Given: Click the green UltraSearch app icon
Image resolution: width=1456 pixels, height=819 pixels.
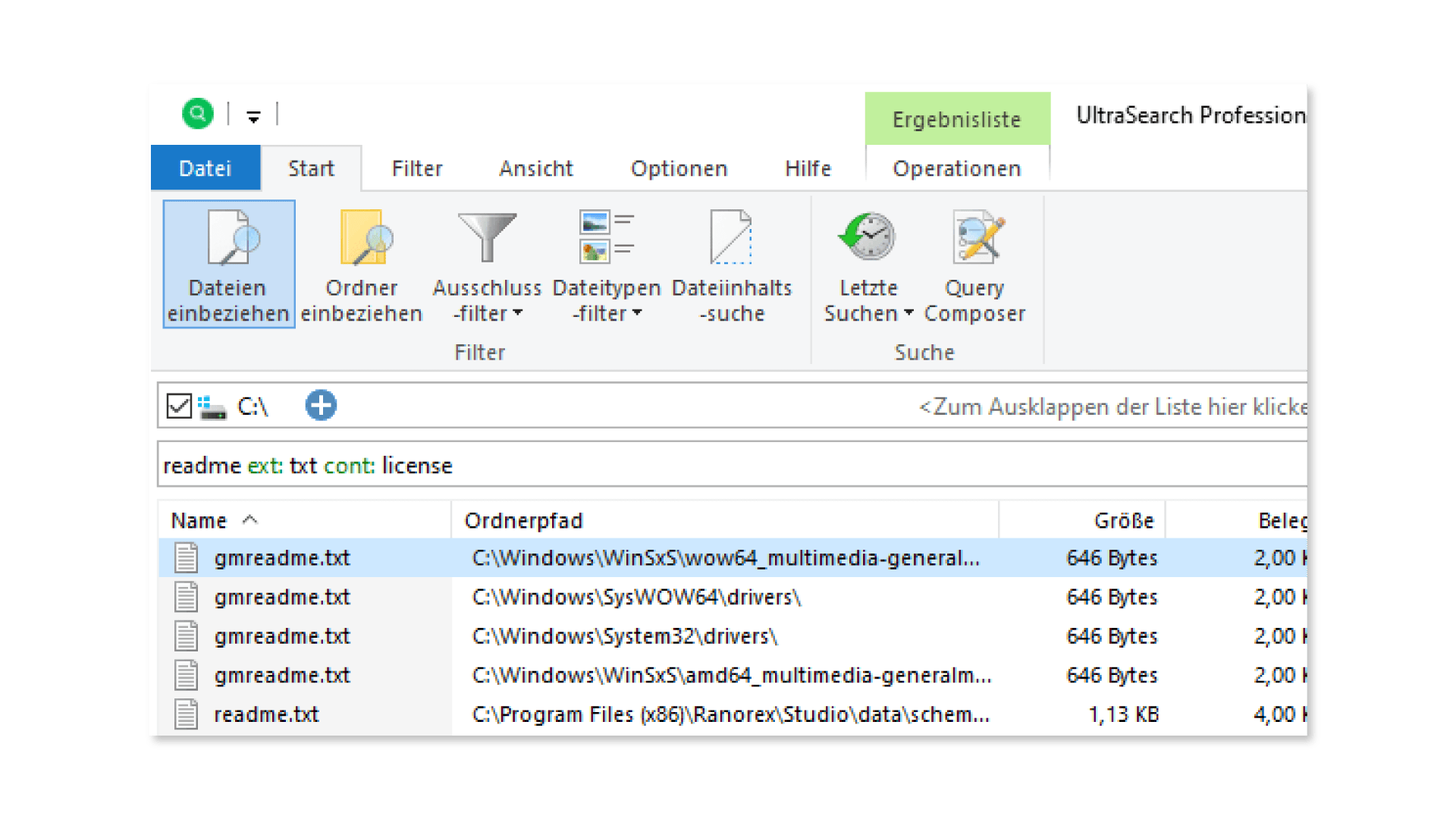Looking at the screenshot, I should point(198,114).
